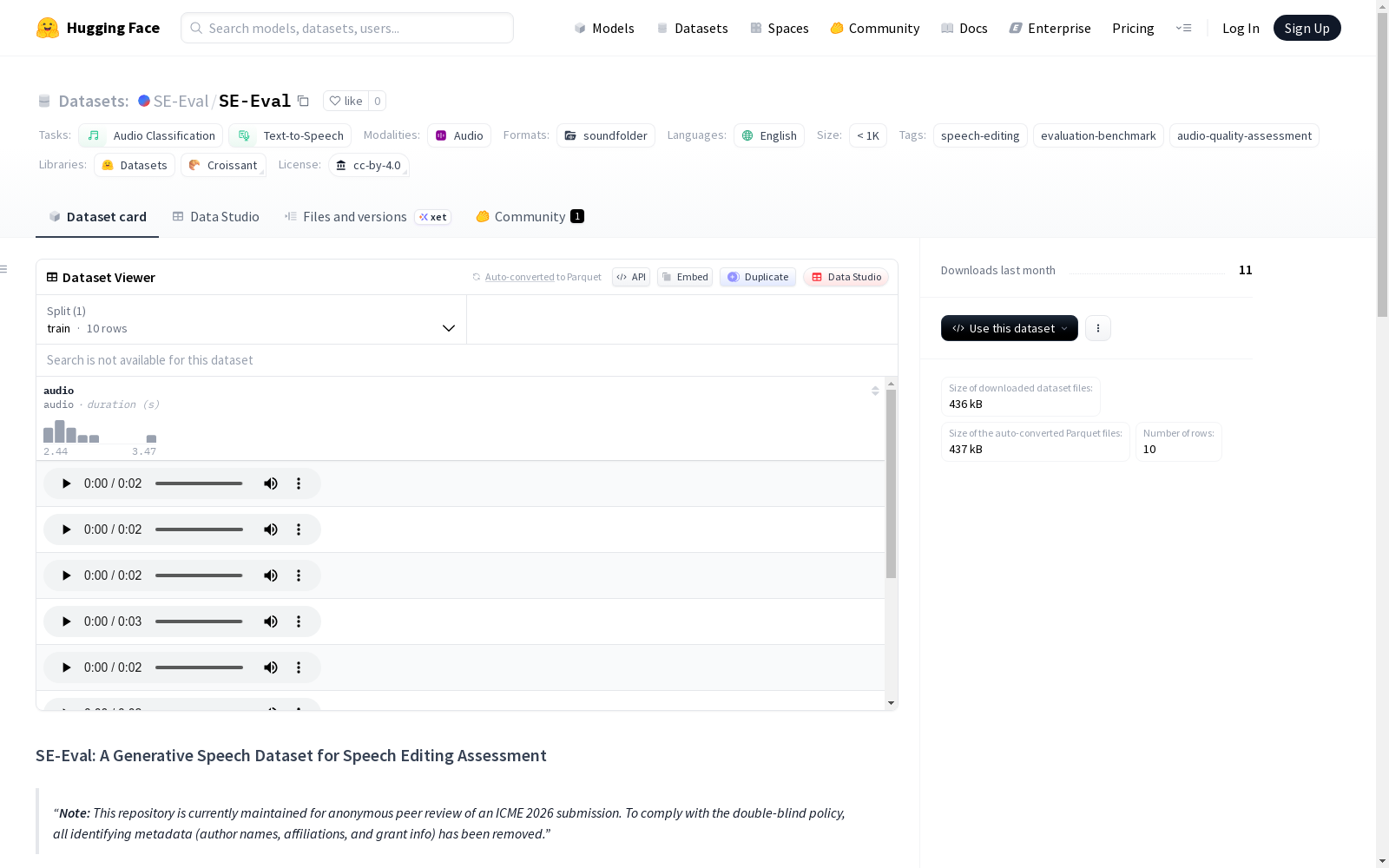
Task: Open more options for first audio clip
Action: 299,483
